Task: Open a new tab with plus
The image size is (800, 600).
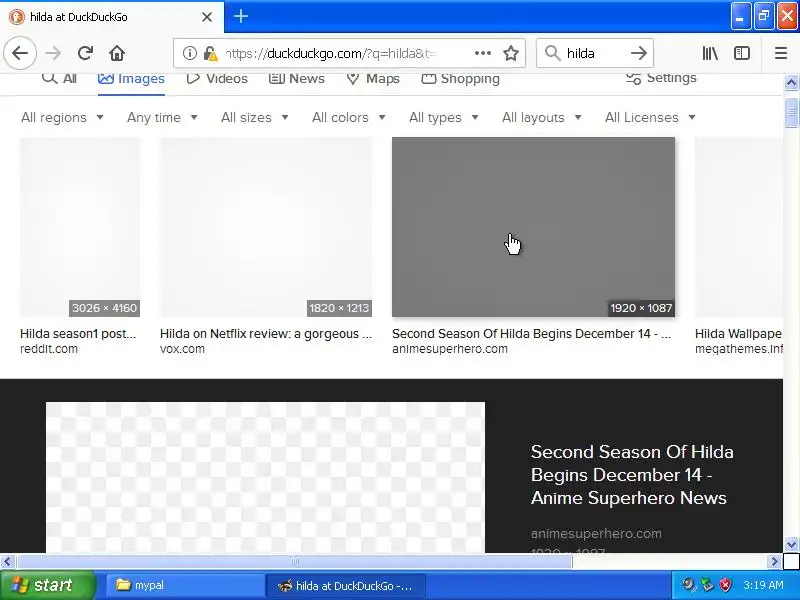Action: pos(241,16)
